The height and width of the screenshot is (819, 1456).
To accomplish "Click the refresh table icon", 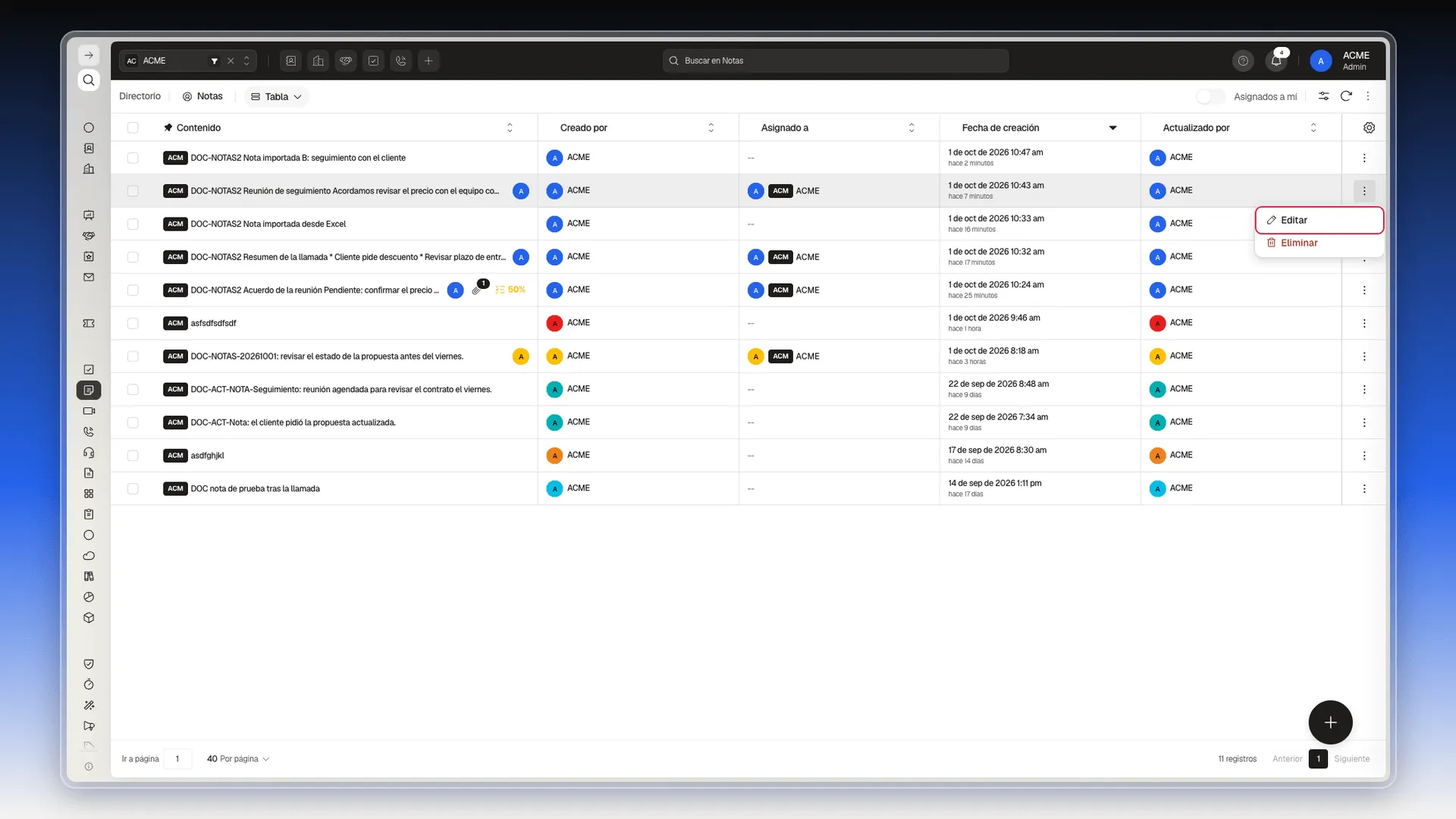I will pos(1346,96).
